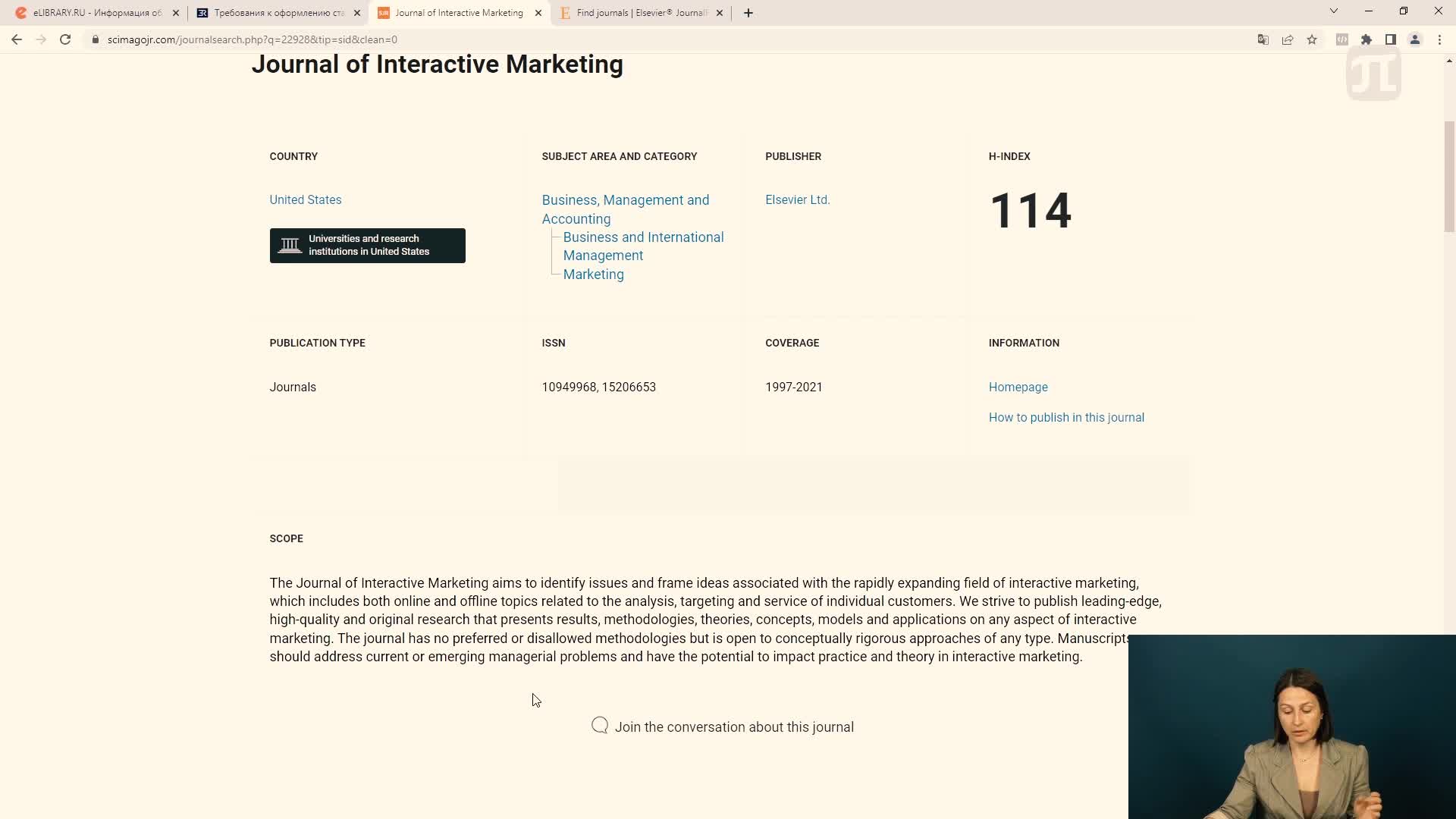The height and width of the screenshot is (819, 1456).
Task: Go back to the previous page
Action: pyautogui.click(x=17, y=39)
